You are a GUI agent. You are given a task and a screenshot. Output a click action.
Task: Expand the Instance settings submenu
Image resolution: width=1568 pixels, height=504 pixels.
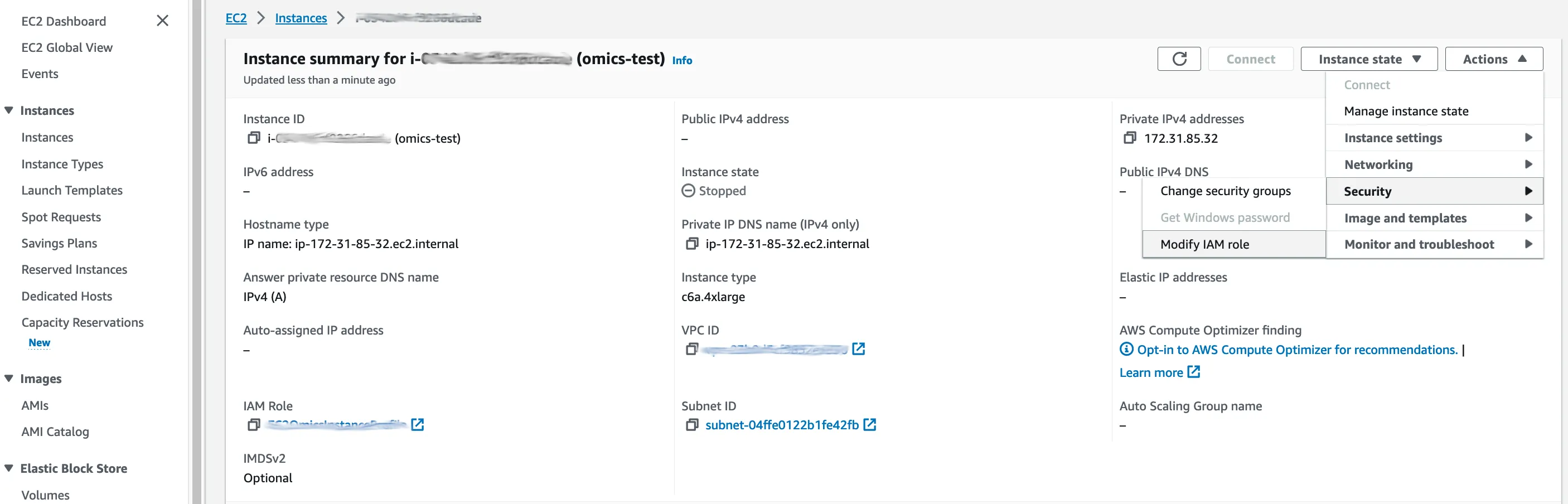[1435, 138]
